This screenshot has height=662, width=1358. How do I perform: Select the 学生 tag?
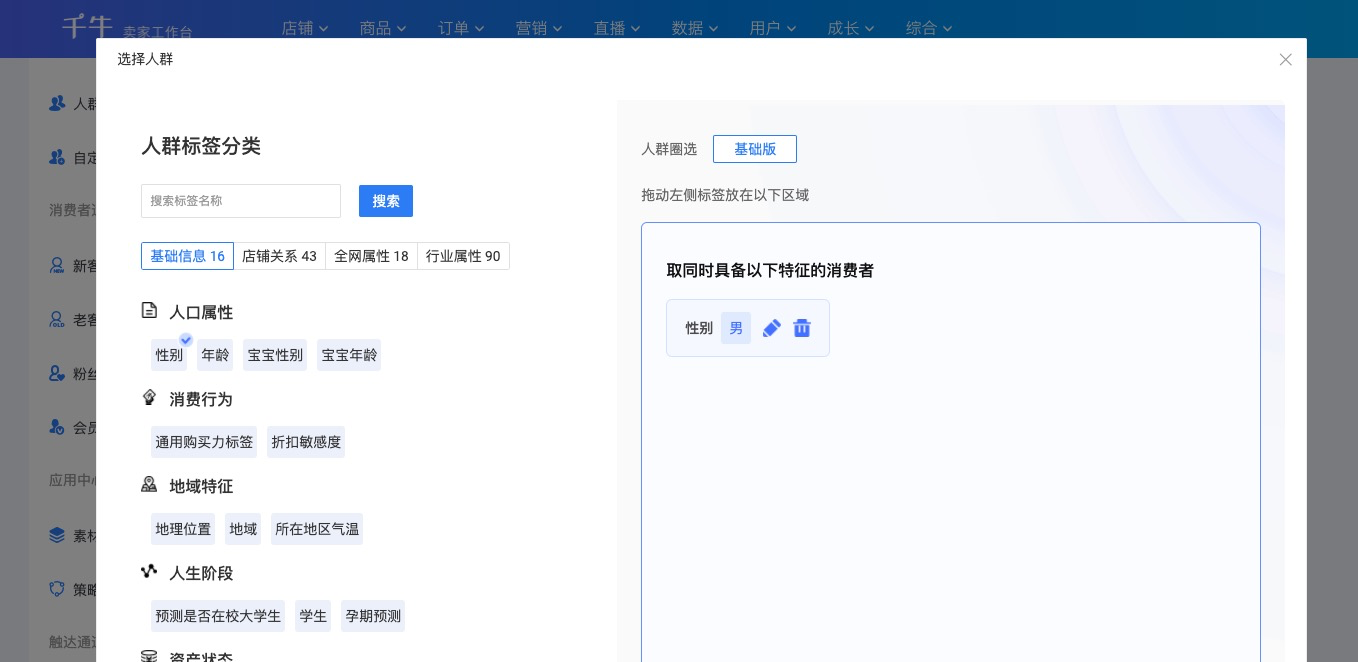pos(313,616)
